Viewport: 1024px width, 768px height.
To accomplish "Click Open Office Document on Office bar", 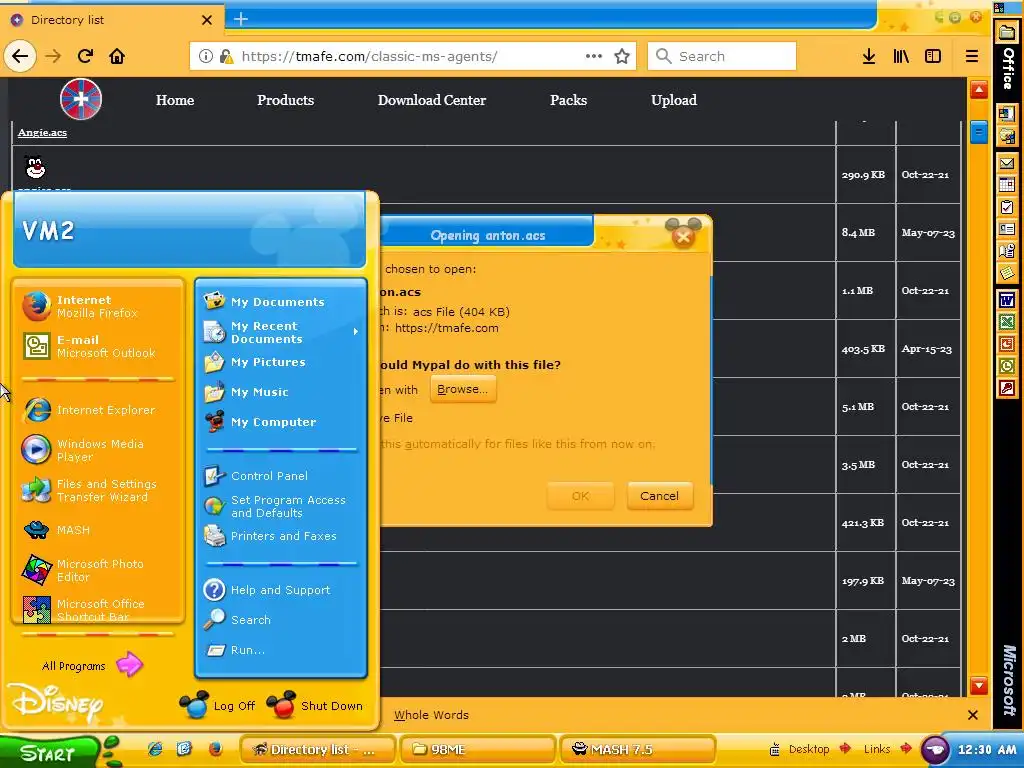I will coord(1007,136).
